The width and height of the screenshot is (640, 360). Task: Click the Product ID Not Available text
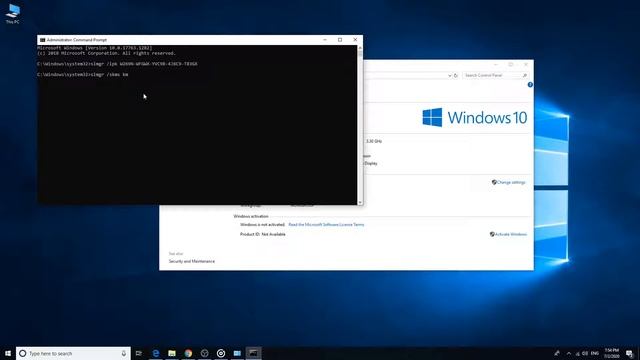coord(262,234)
